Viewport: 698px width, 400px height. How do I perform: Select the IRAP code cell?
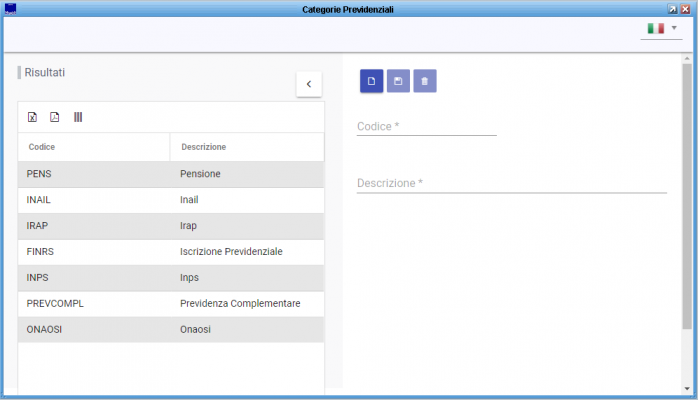[x=94, y=226]
